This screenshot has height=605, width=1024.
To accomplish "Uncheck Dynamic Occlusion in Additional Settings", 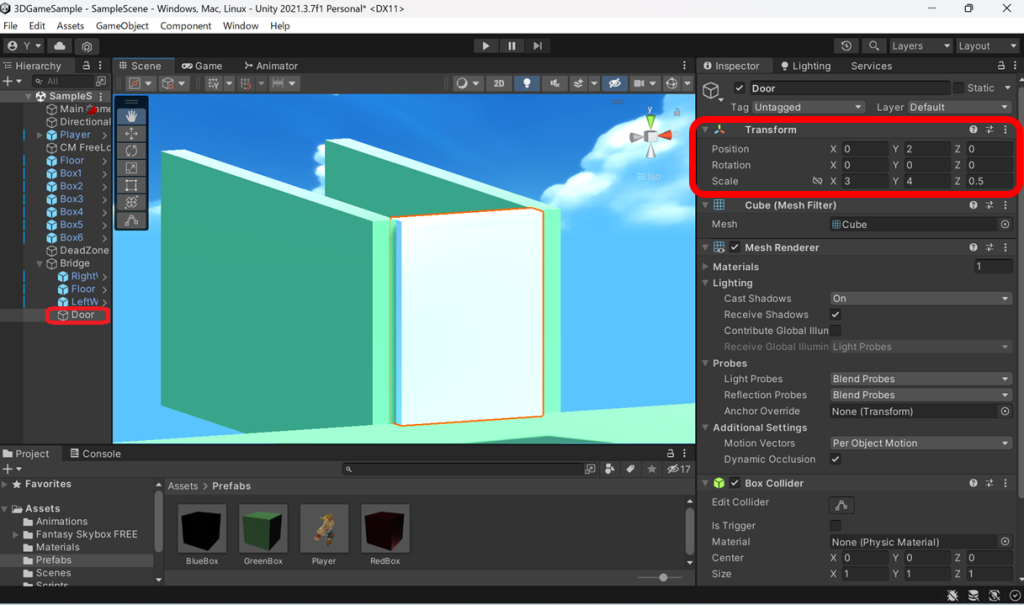I will point(834,459).
